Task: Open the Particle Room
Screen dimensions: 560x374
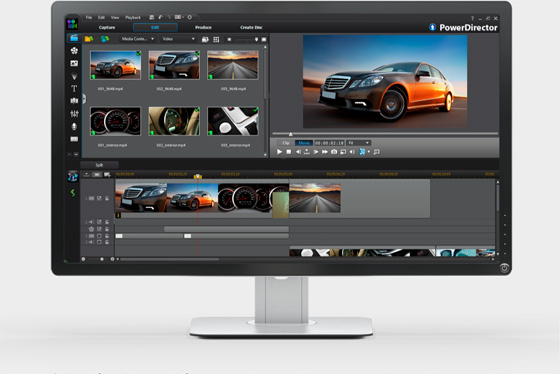Action: point(74,76)
